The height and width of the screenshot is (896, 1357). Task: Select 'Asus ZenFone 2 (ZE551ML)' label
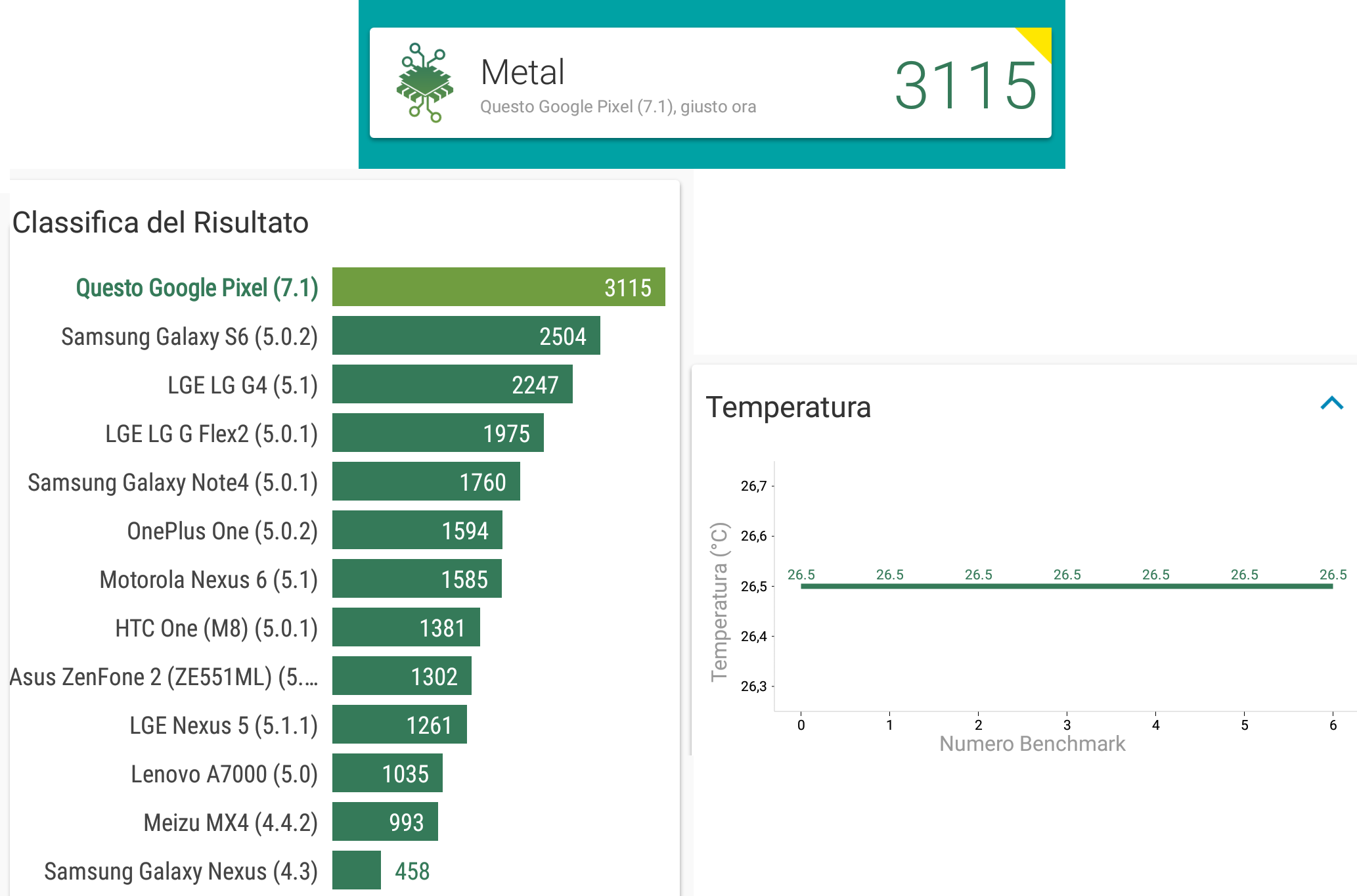pos(164,677)
